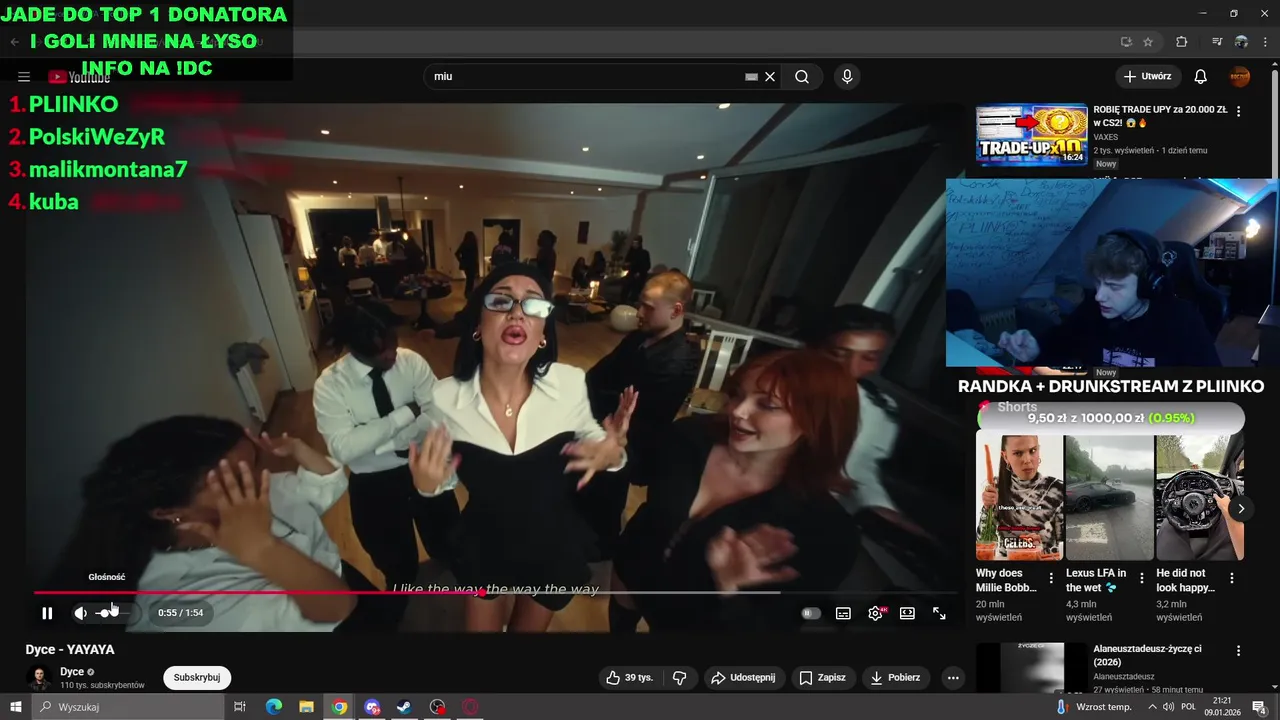
Task: Open the Dyce channel avatar
Action: pos(39,678)
